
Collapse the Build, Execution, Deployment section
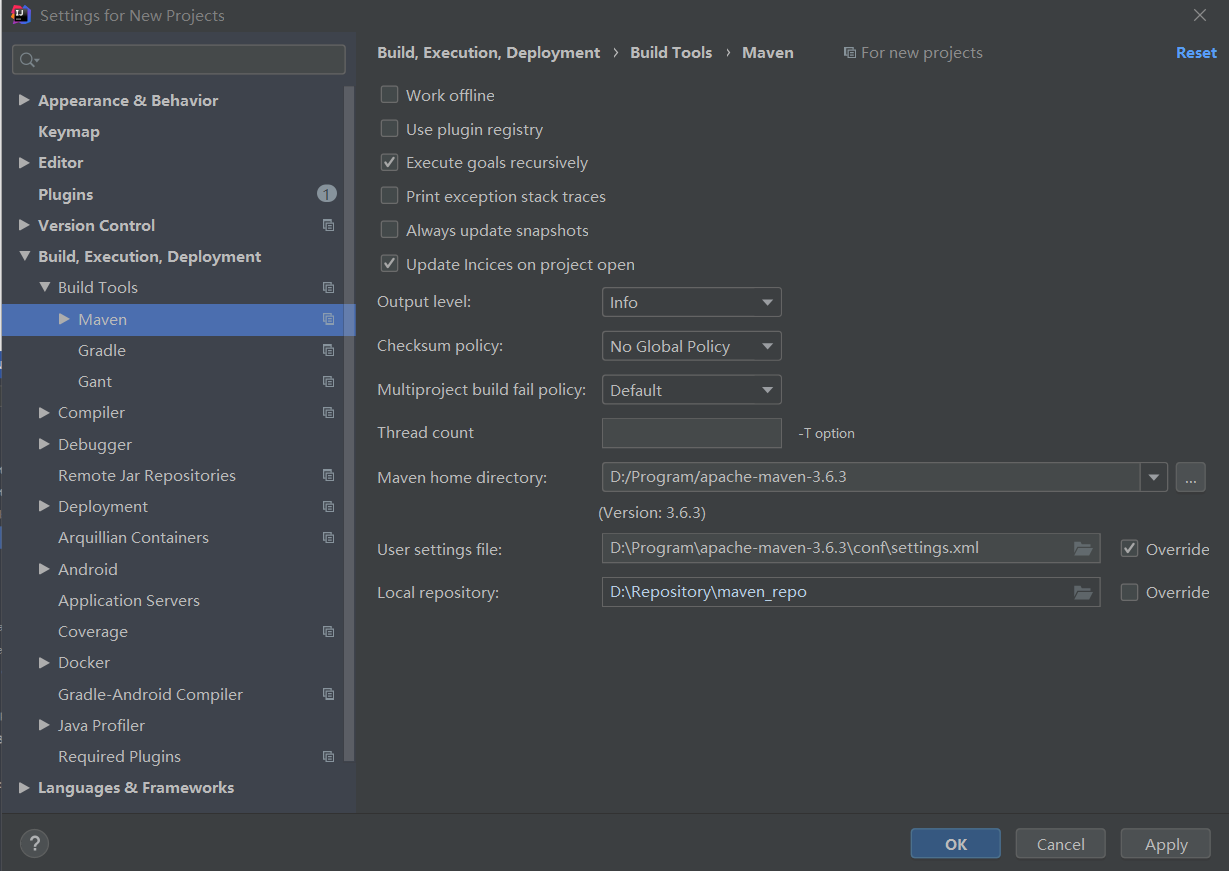[x=24, y=256]
